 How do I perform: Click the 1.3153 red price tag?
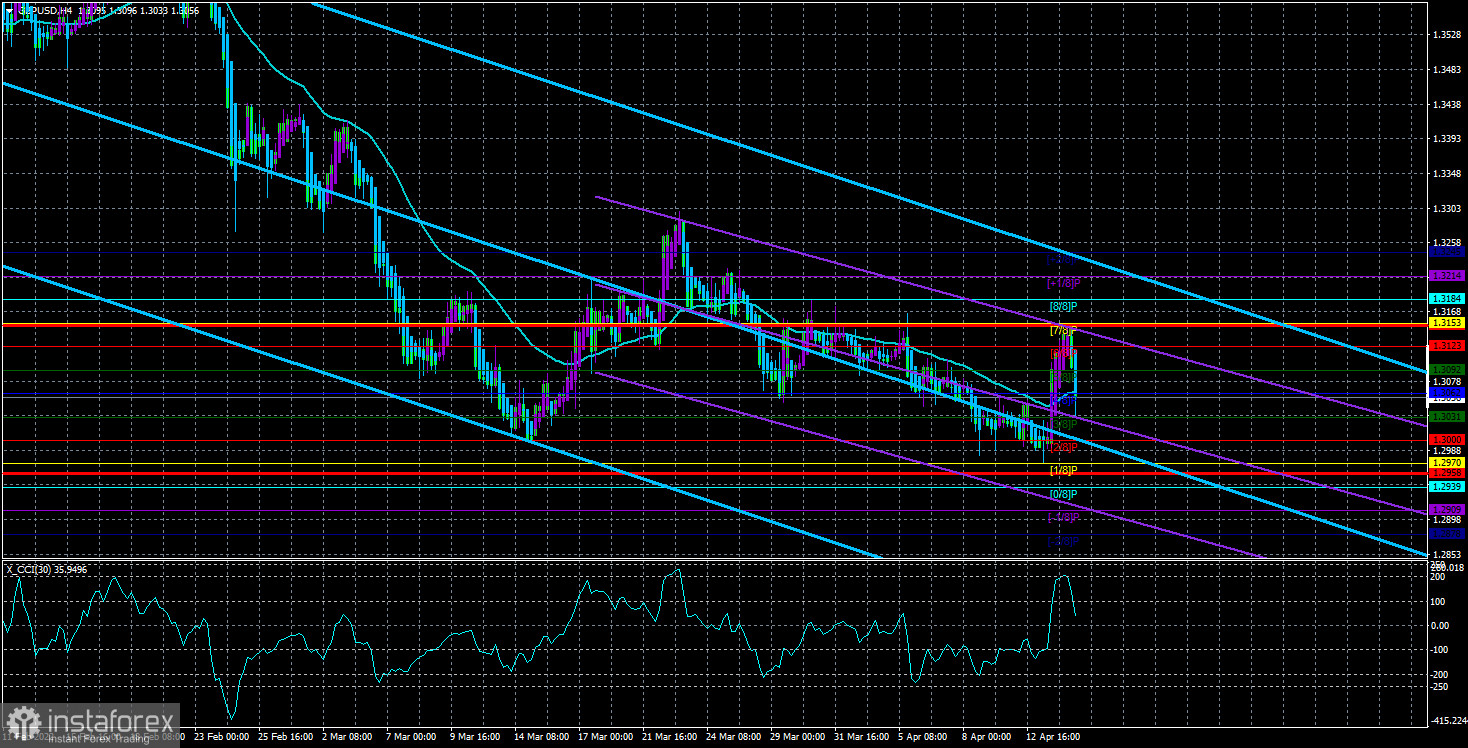[x=1447, y=323]
